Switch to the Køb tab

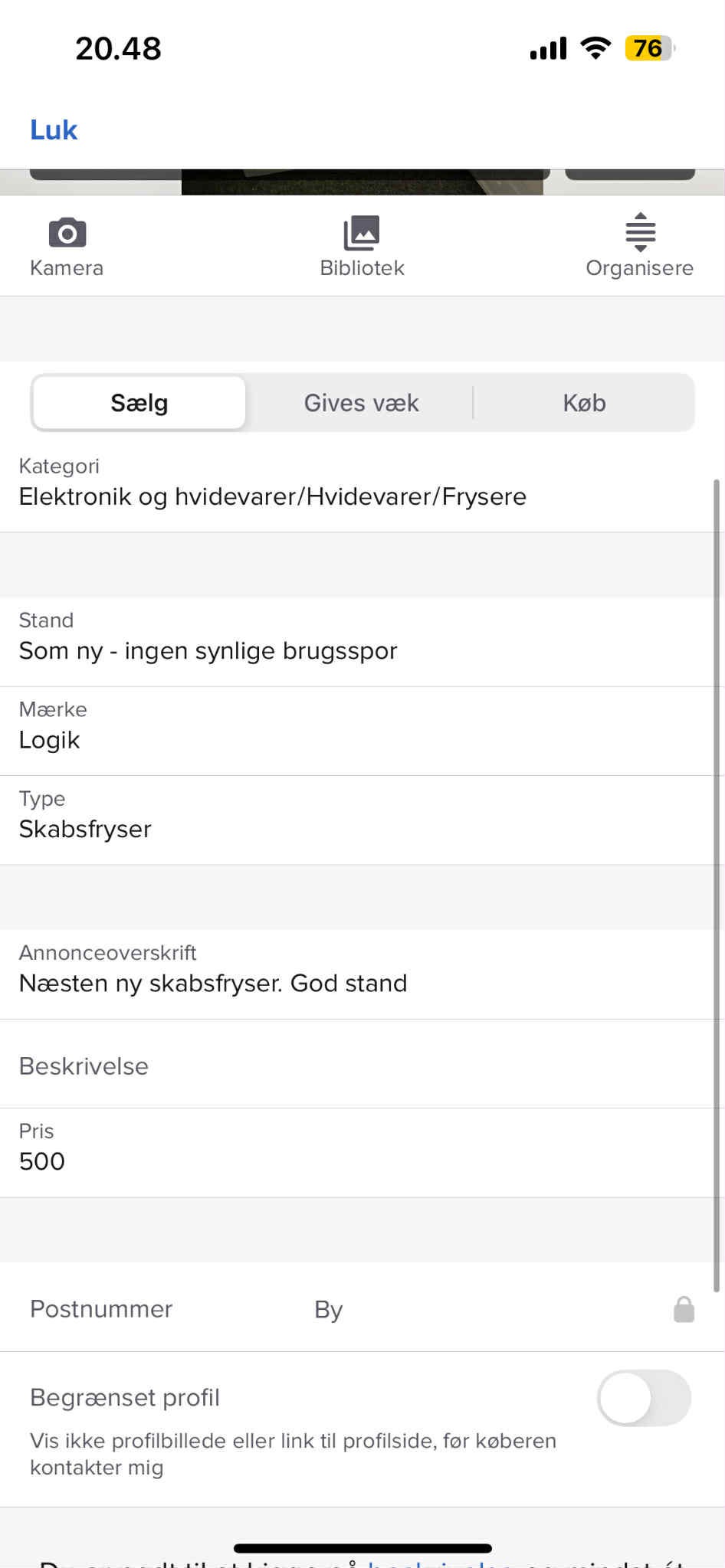click(x=584, y=403)
